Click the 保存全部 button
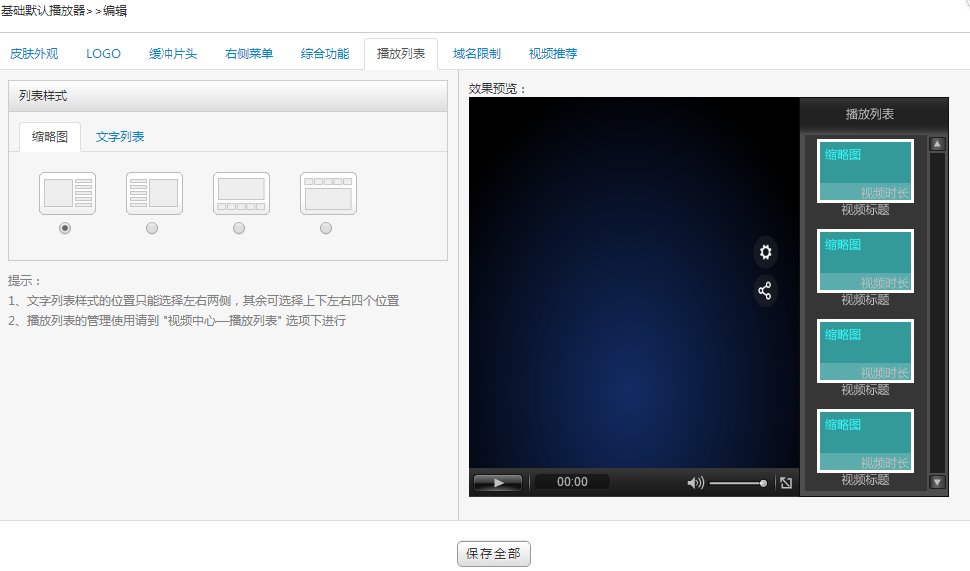Image resolution: width=970 pixels, height=571 pixels. [494, 554]
